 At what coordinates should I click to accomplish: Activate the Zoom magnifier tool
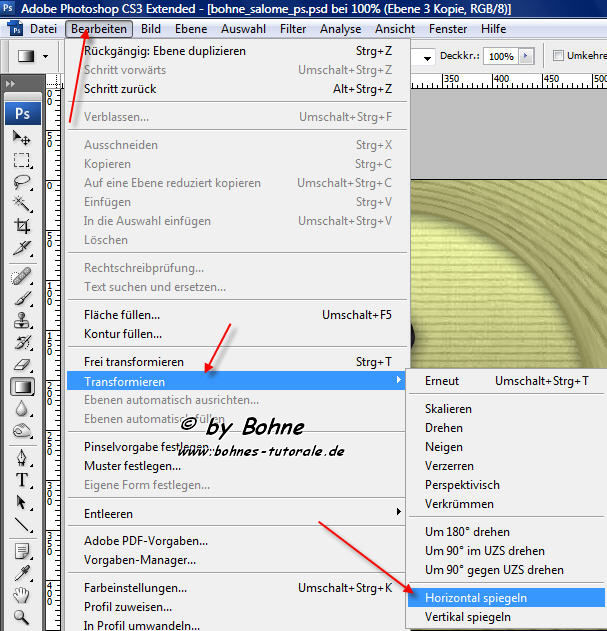[x=22, y=617]
